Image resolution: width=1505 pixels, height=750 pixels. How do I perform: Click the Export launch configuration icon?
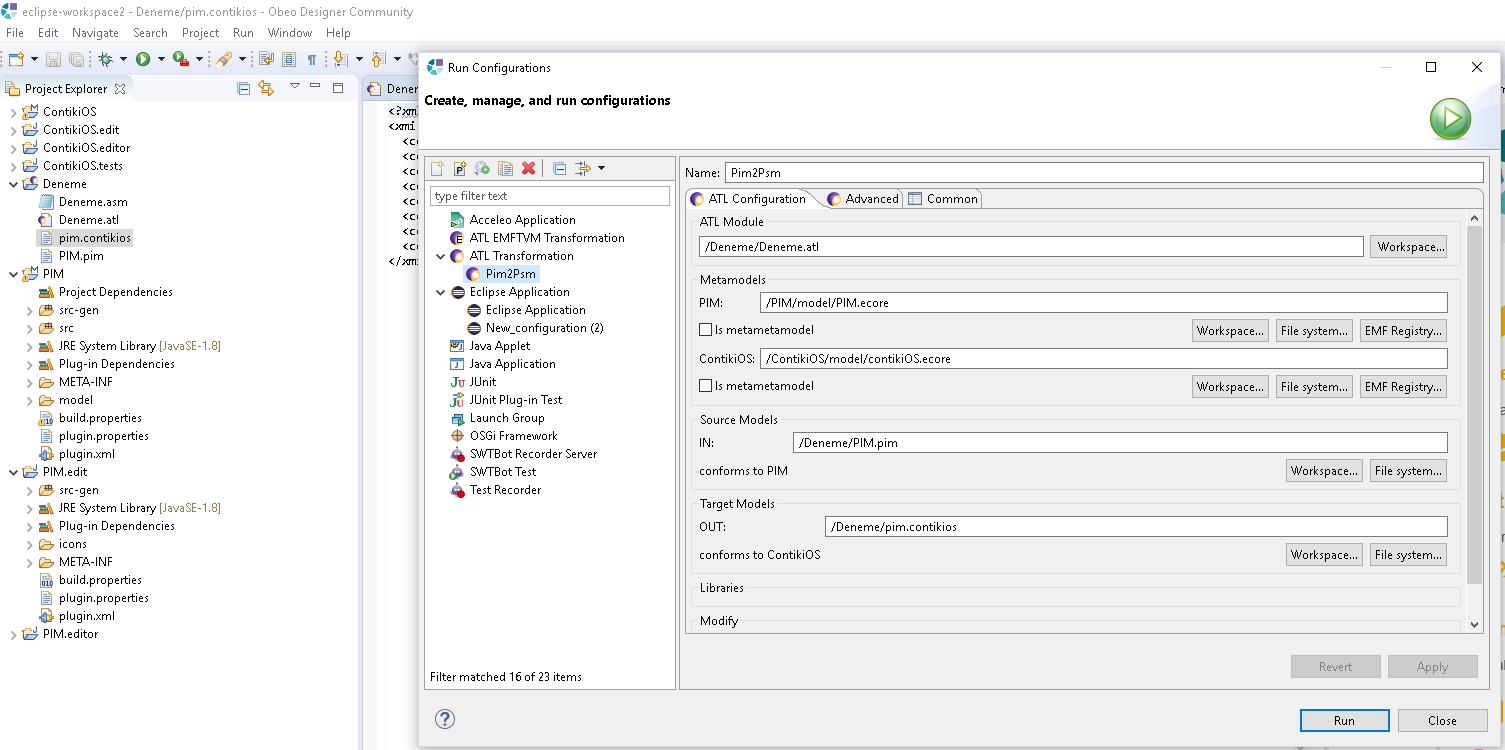tap(483, 168)
